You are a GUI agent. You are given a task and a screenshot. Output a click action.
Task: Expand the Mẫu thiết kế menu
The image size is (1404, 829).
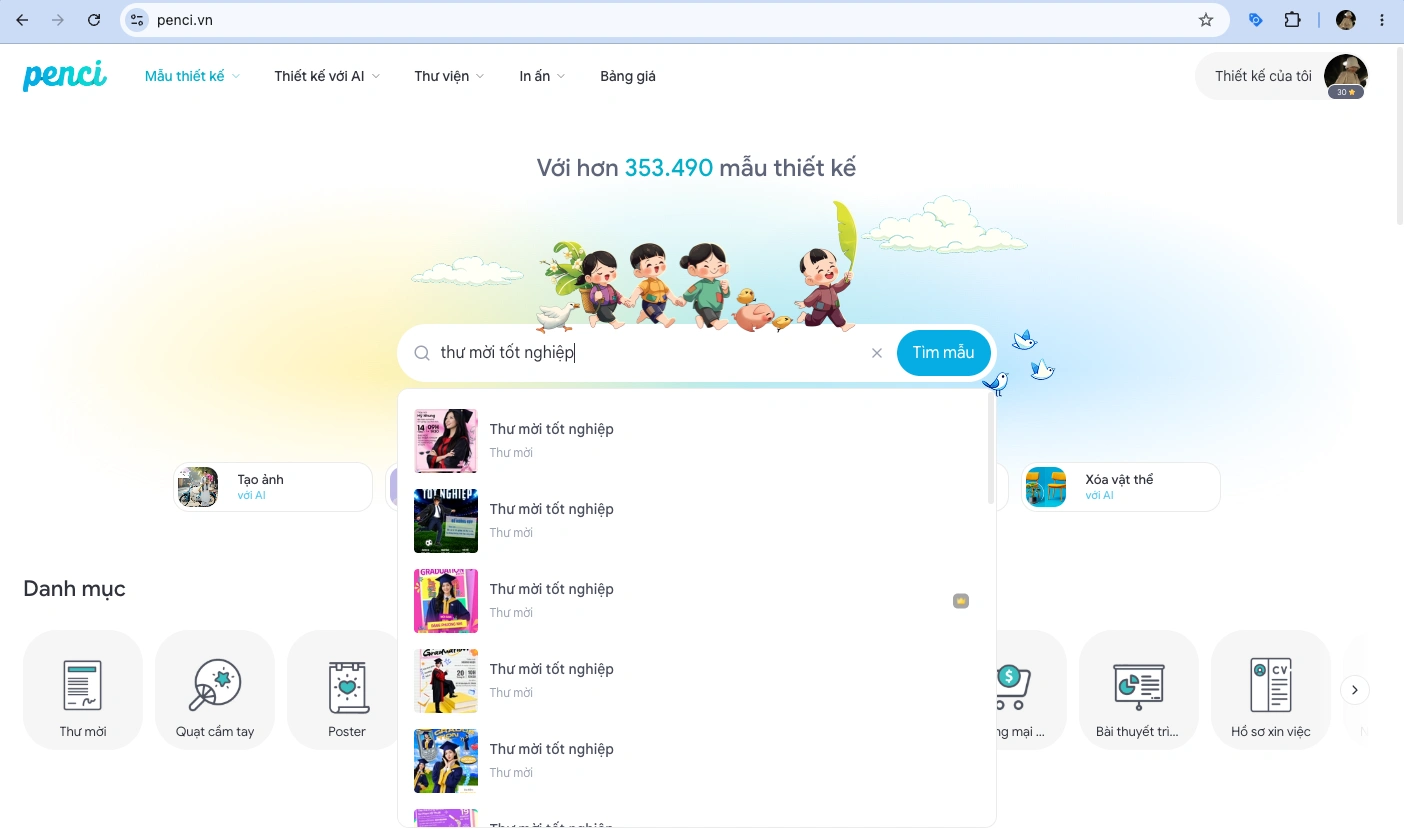tap(192, 76)
